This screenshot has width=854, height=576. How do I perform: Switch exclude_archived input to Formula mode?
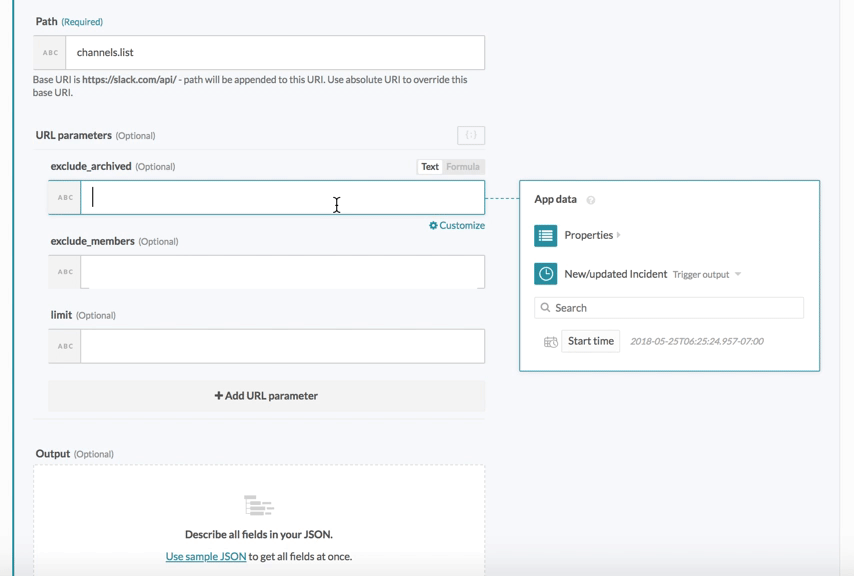pos(461,166)
